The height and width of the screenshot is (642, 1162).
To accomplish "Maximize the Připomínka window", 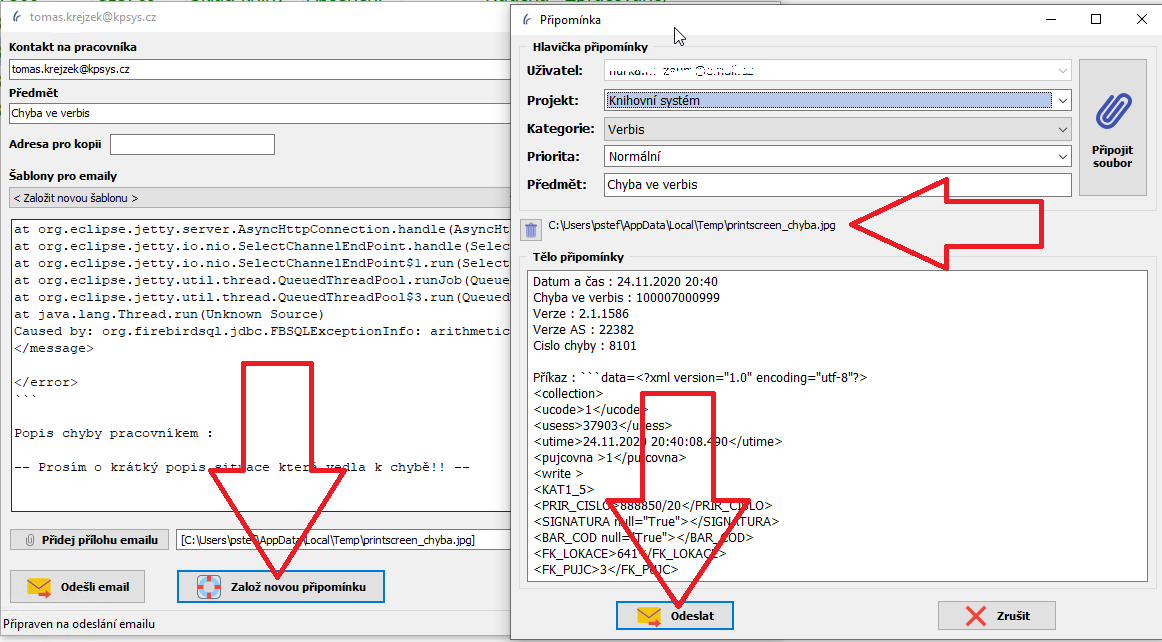I will coord(1096,19).
